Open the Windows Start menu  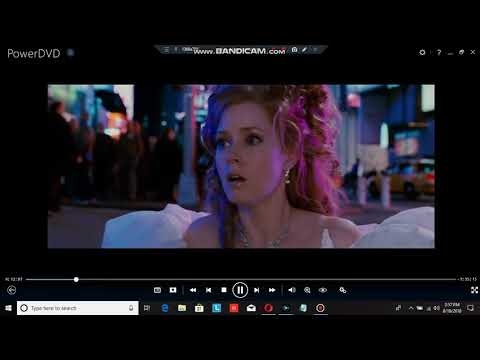[8, 308]
